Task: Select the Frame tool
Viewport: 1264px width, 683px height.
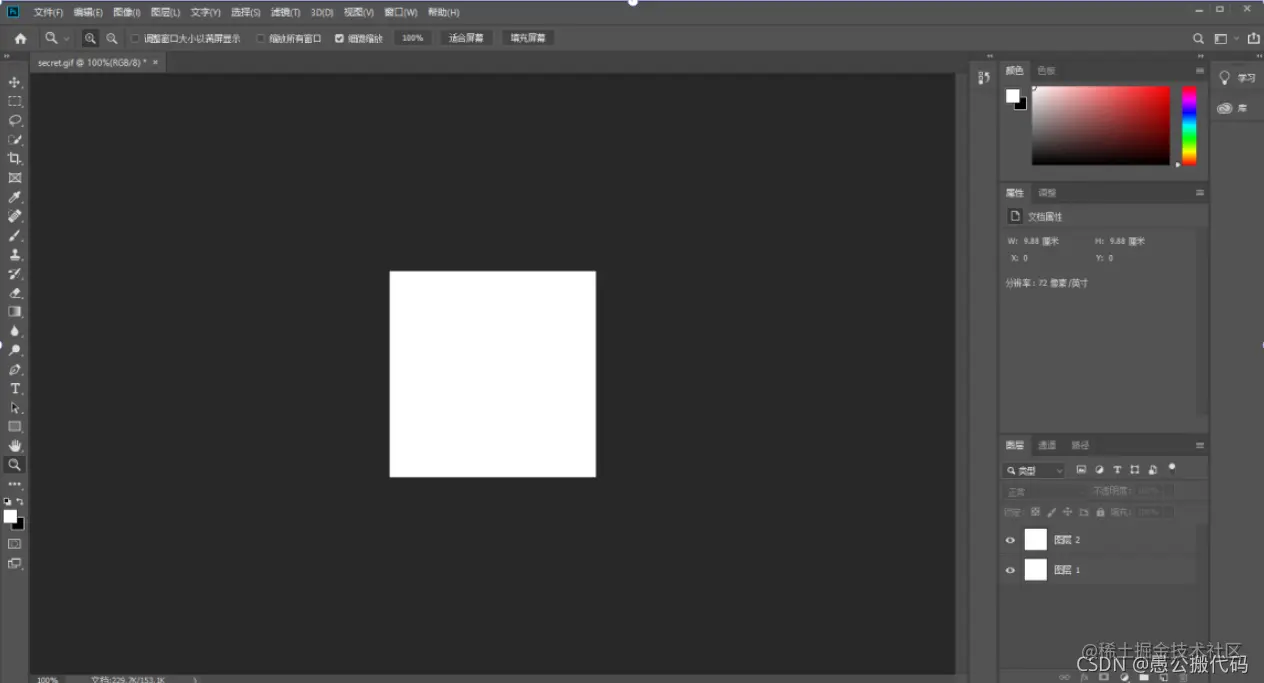Action: [14, 178]
